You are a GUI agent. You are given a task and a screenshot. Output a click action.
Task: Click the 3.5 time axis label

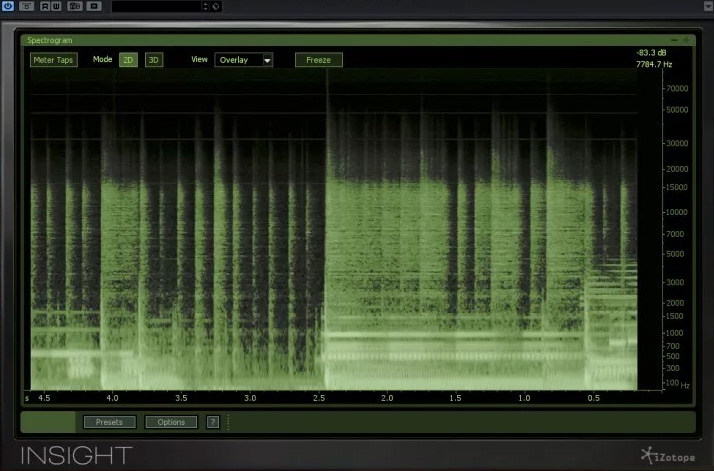click(x=181, y=398)
